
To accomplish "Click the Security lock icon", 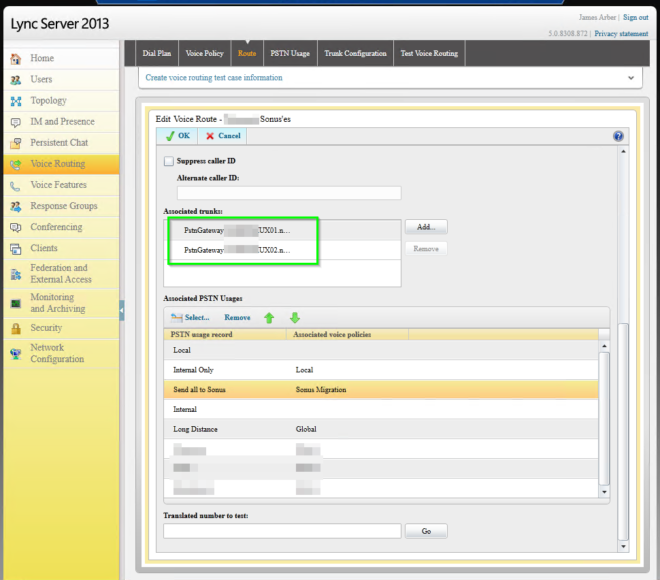I will tap(15, 328).
